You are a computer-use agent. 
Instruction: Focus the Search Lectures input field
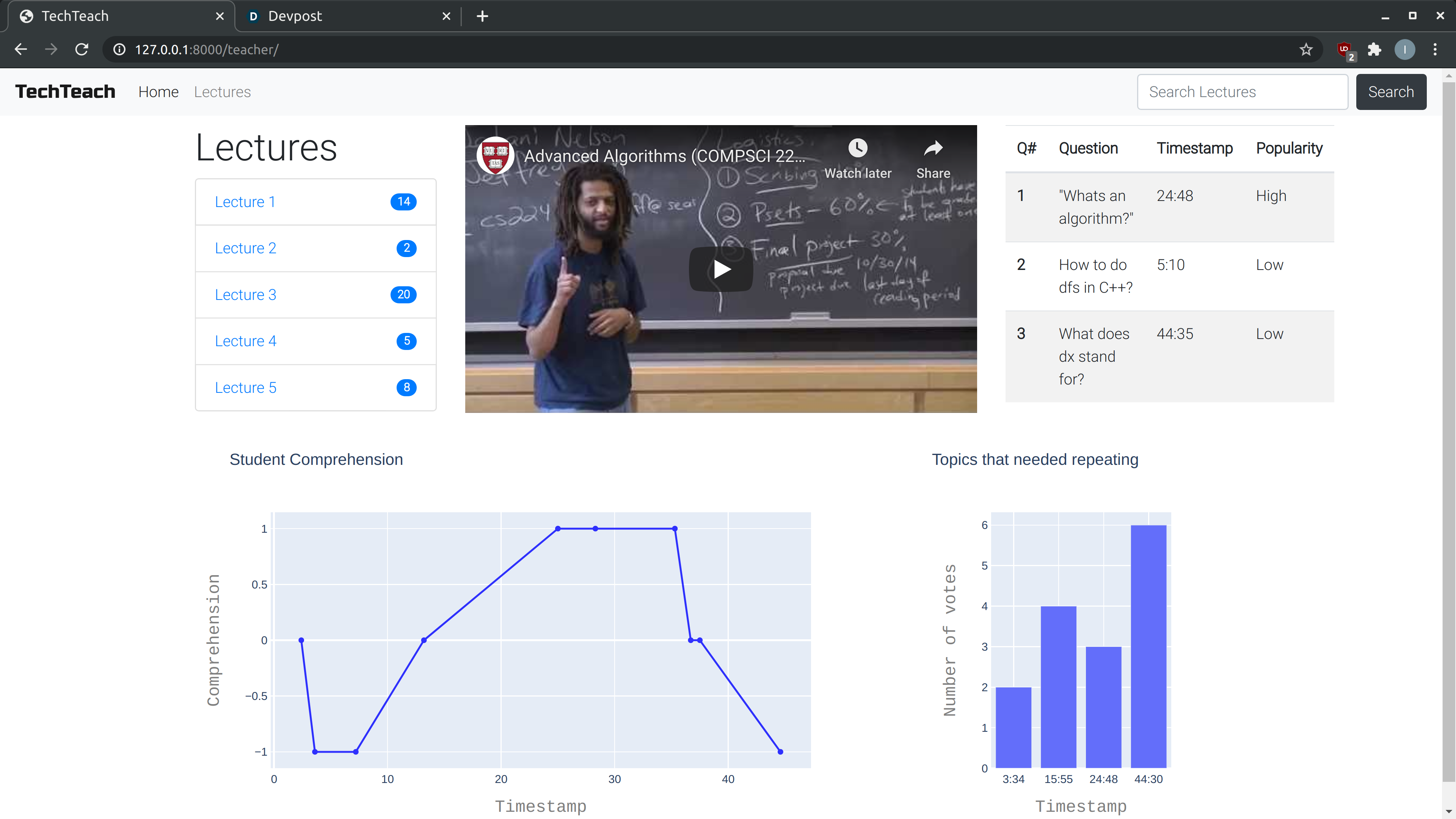point(1242,92)
